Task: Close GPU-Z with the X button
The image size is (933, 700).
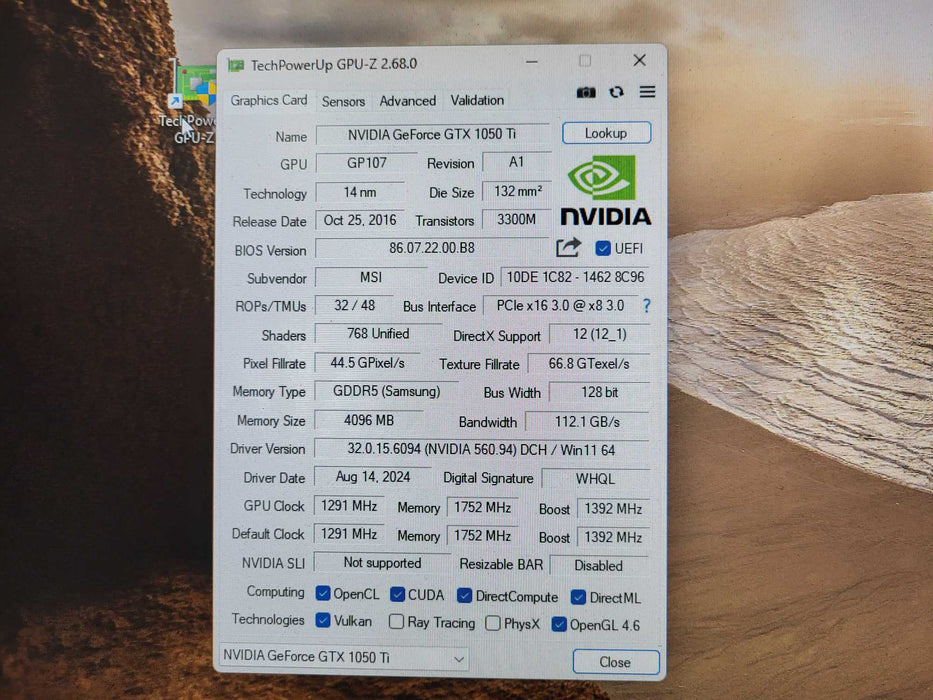Action: point(640,60)
